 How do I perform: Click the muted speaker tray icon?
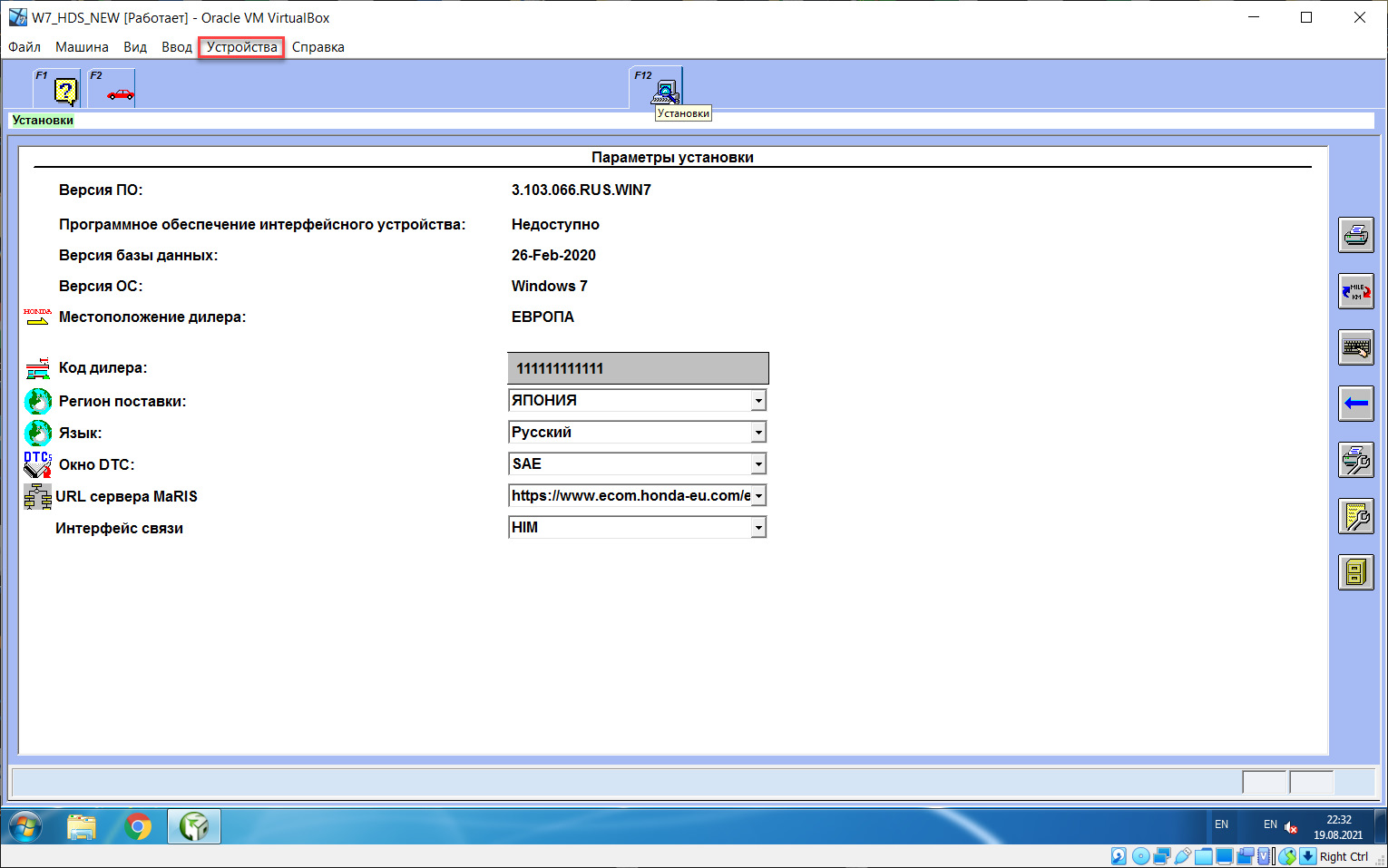(x=1291, y=826)
